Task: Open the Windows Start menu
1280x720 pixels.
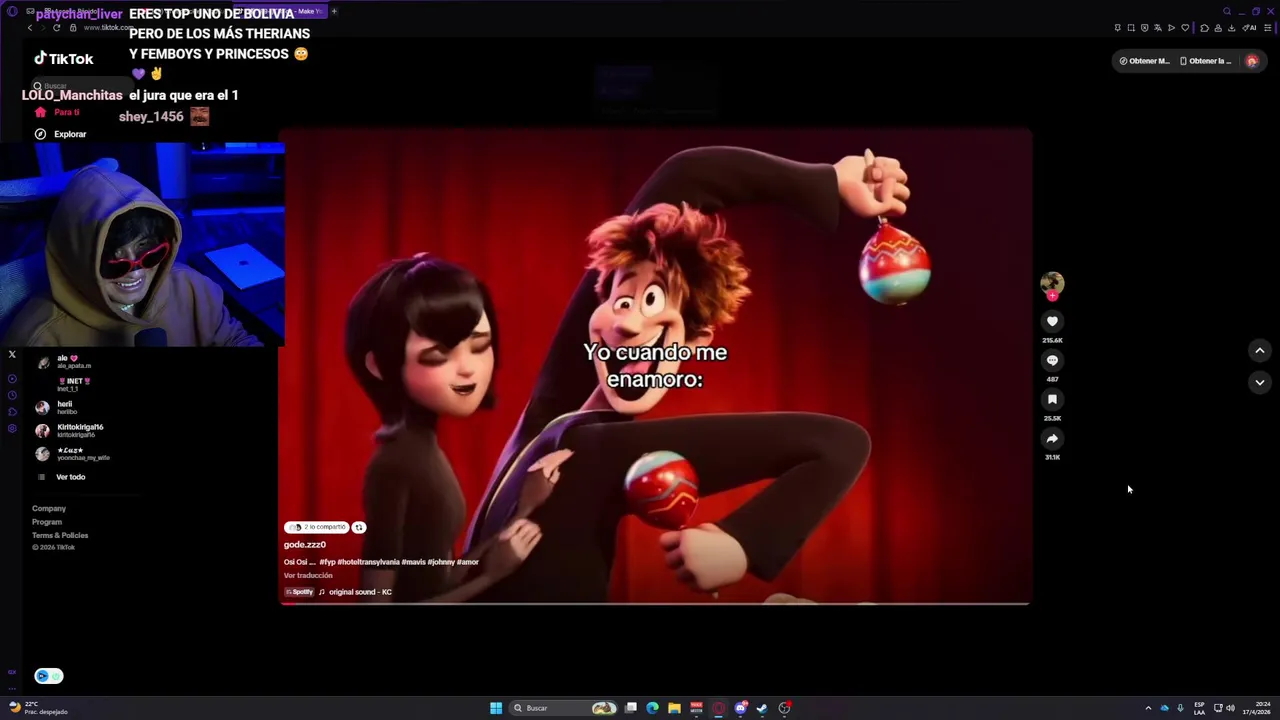Action: [496, 708]
